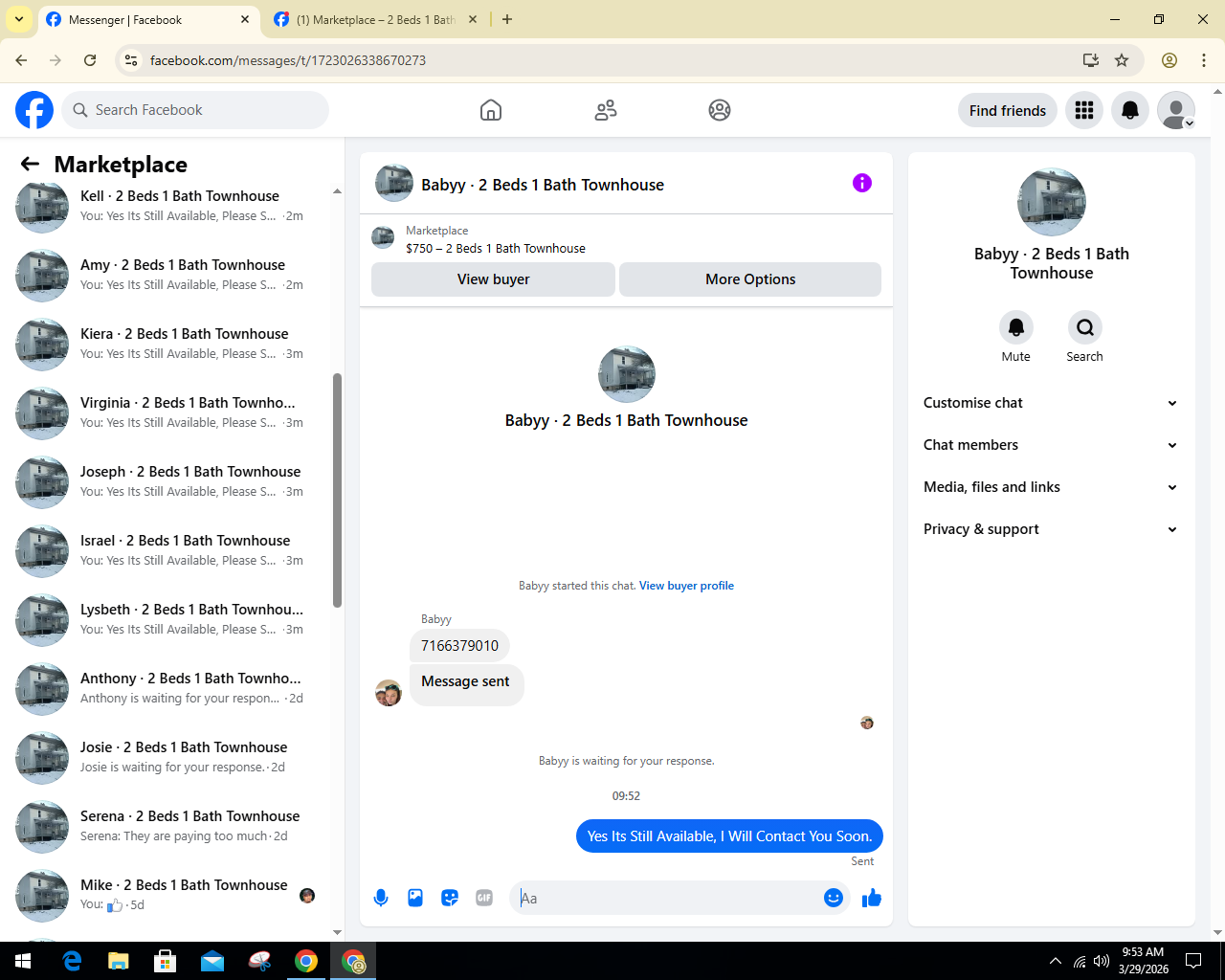Attach a file with the image icon
The width and height of the screenshot is (1225, 980).
click(x=415, y=898)
